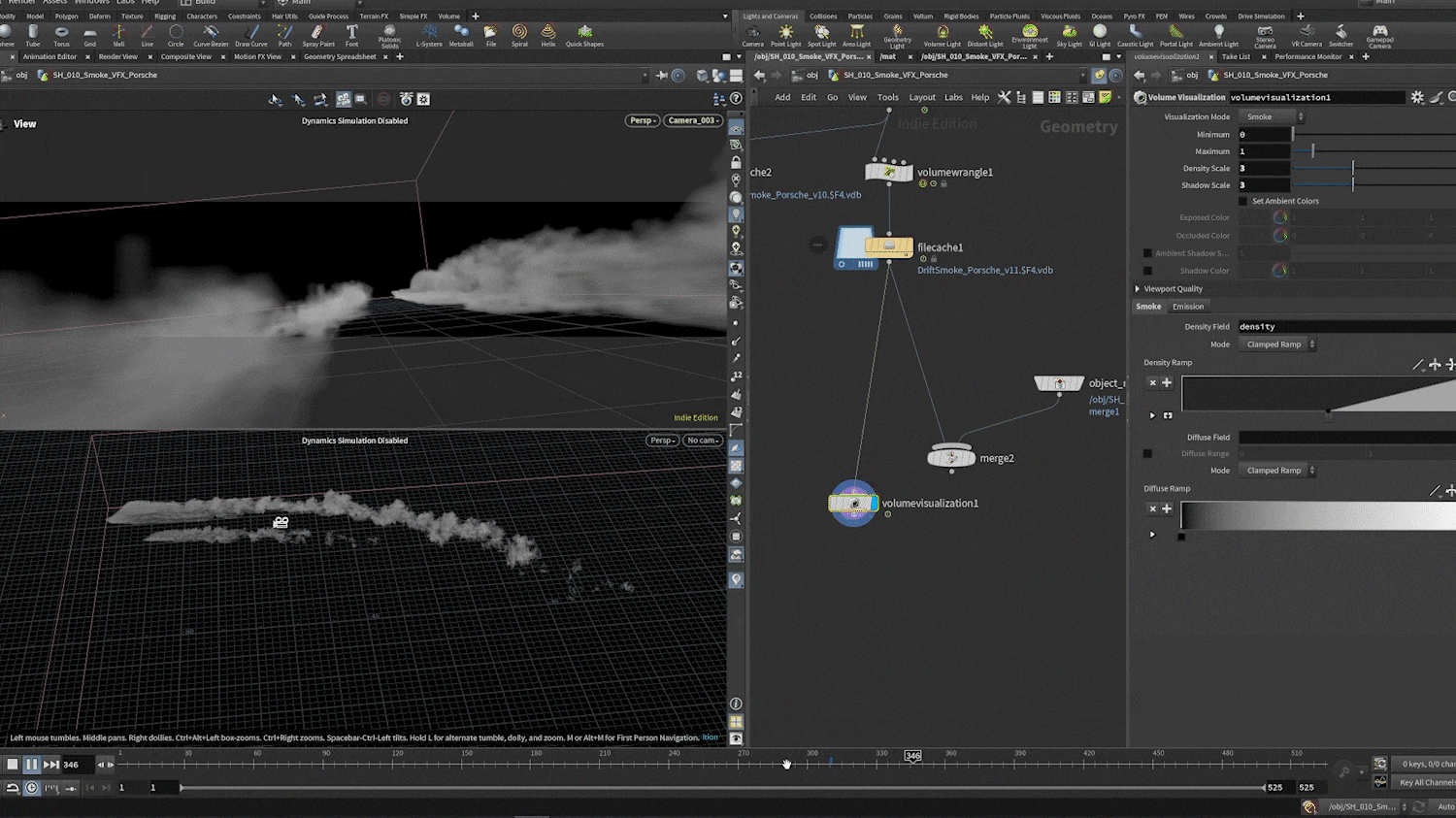Image resolution: width=1456 pixels, height=818 pixels.
Task: Enable the Set Ambient Colors checkbox
Action: tap(1242, 201)
